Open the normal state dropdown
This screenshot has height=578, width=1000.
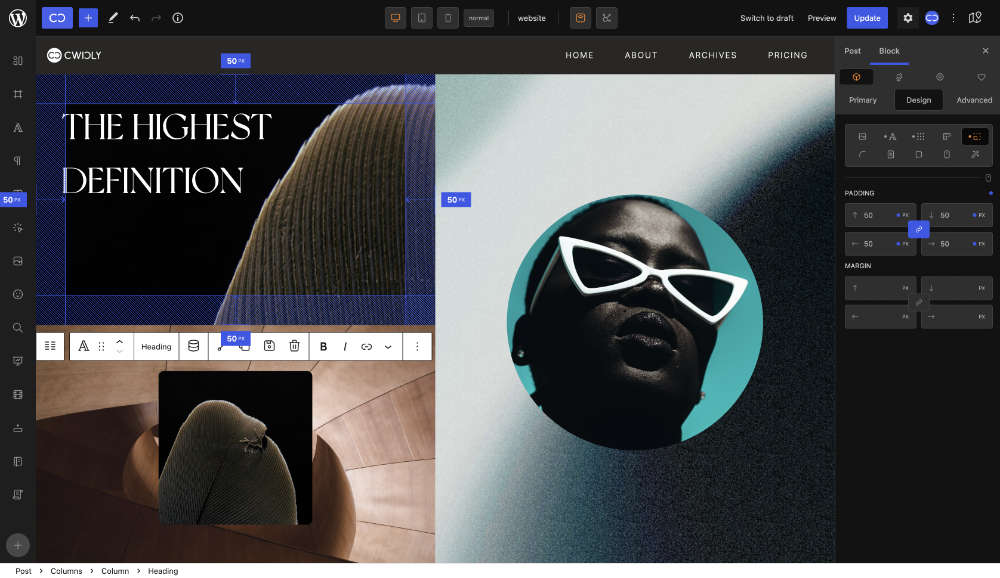point(479,18)
